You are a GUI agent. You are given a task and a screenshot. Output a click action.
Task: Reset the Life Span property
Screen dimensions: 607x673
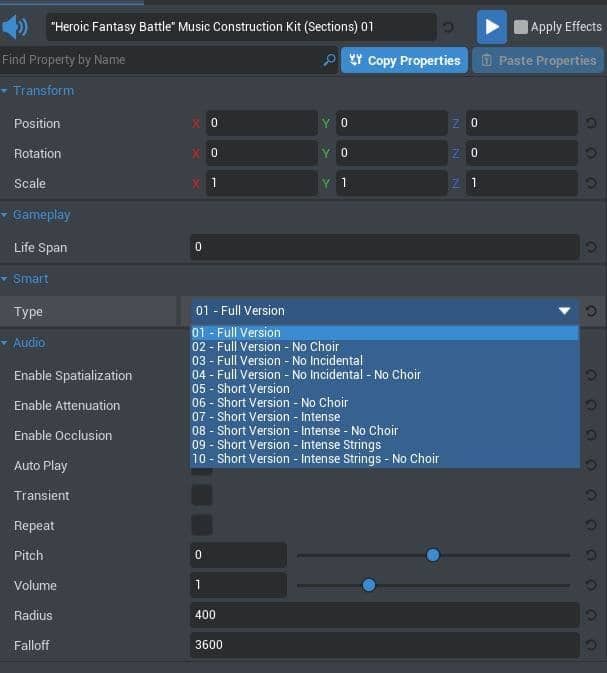click(591, 248)
